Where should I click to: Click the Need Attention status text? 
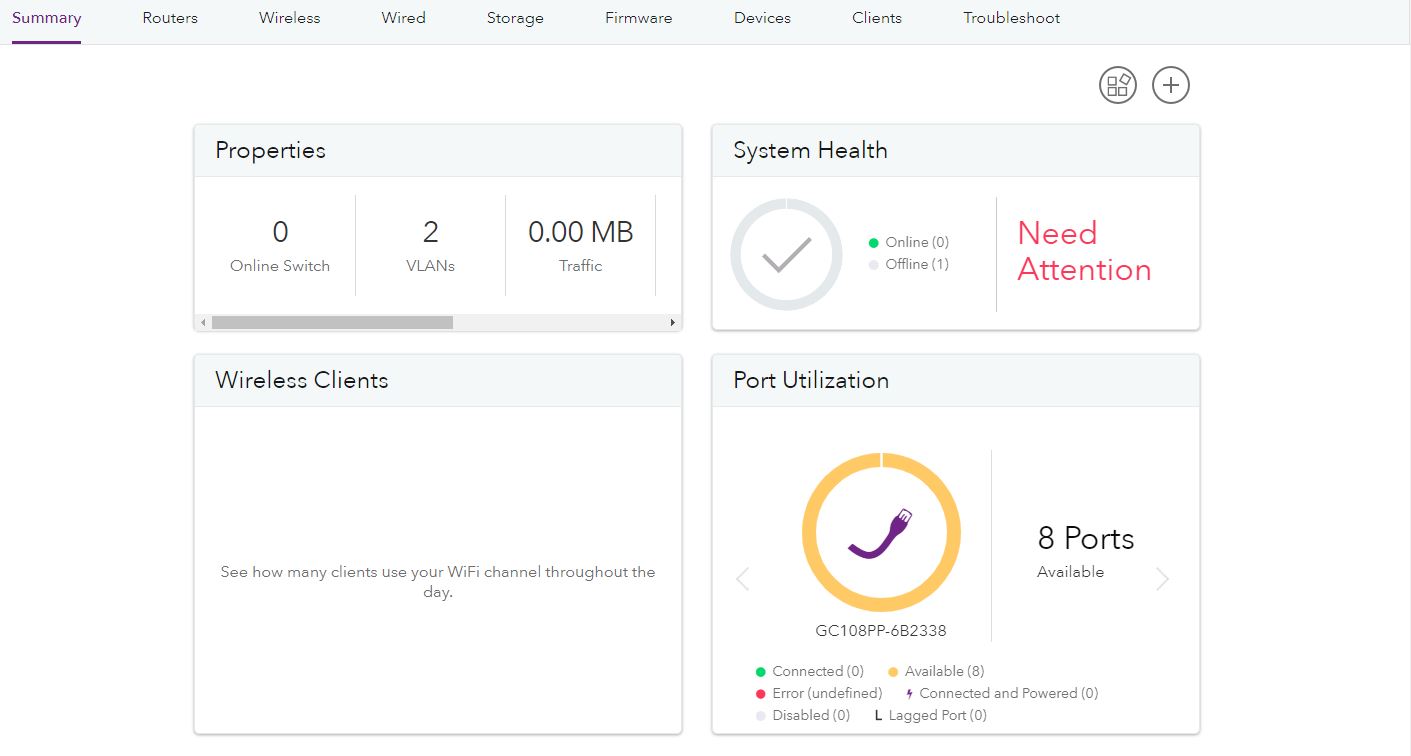pyautogui.click(x=1084, y=251)
